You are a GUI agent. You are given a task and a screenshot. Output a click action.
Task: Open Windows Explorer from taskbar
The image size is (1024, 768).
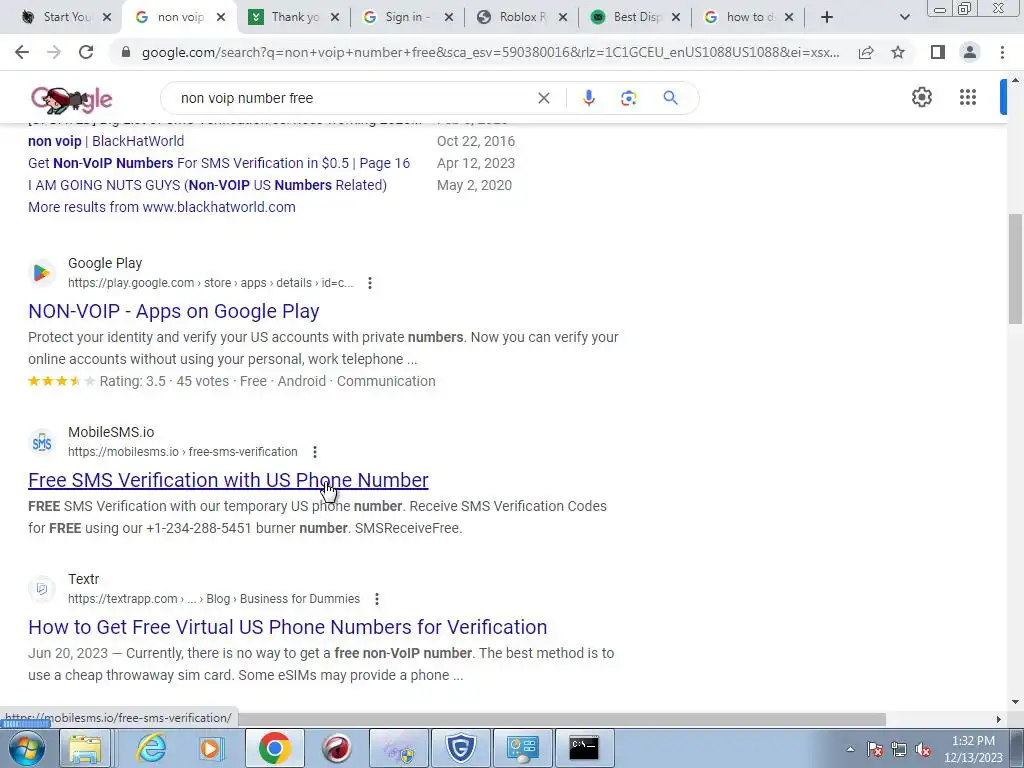(85, 748)
